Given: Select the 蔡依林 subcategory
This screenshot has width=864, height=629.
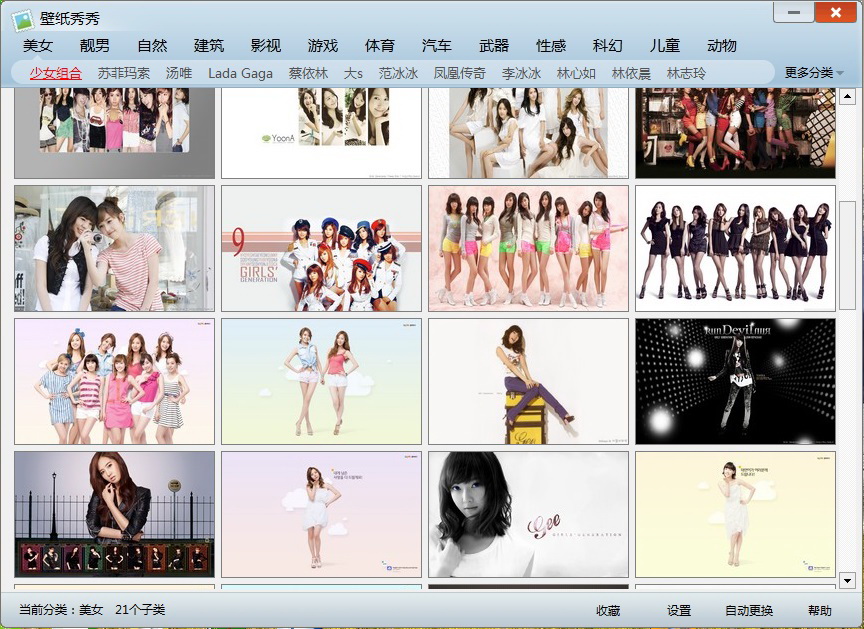Looking at the screenshot, I should (308, 73).
